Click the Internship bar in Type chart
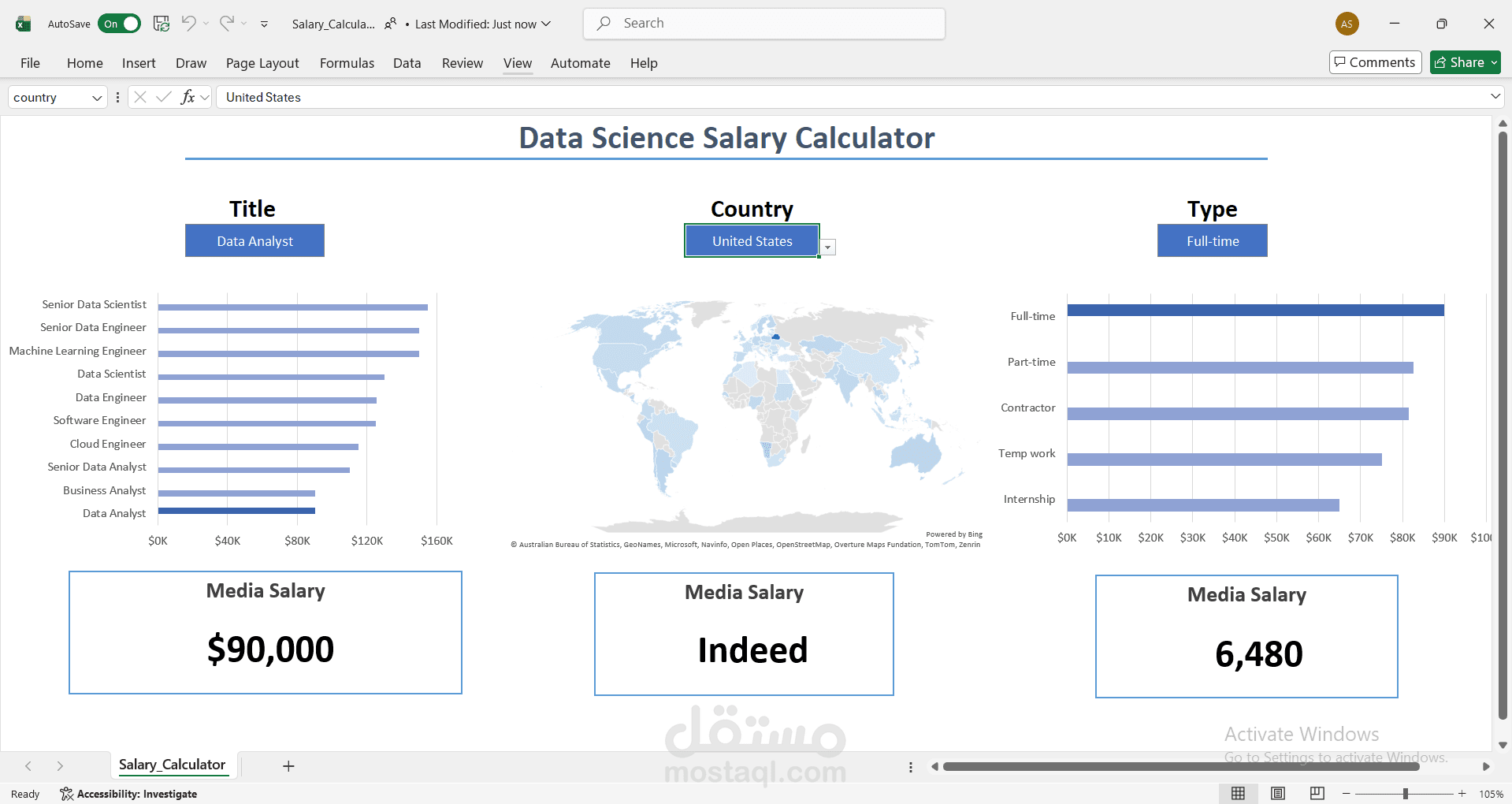The height and width of the screenshot is (804, 1512). [x=1203, y=505]
